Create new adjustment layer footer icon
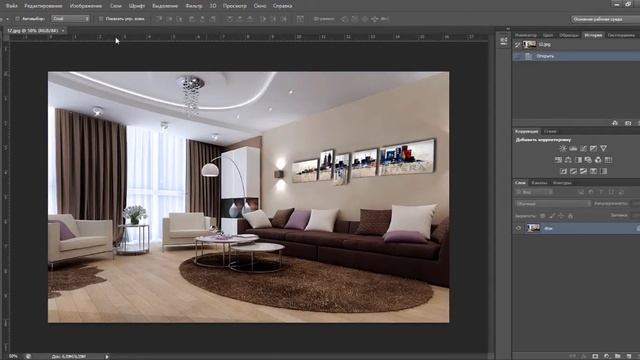This screenshot has height=360, width=640. [606, 356]
